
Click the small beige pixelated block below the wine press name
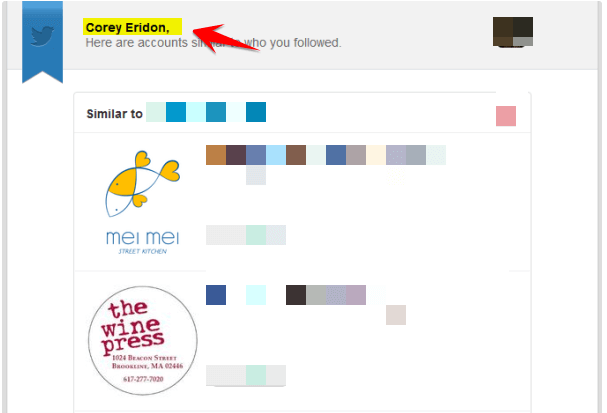pos(396,315)
